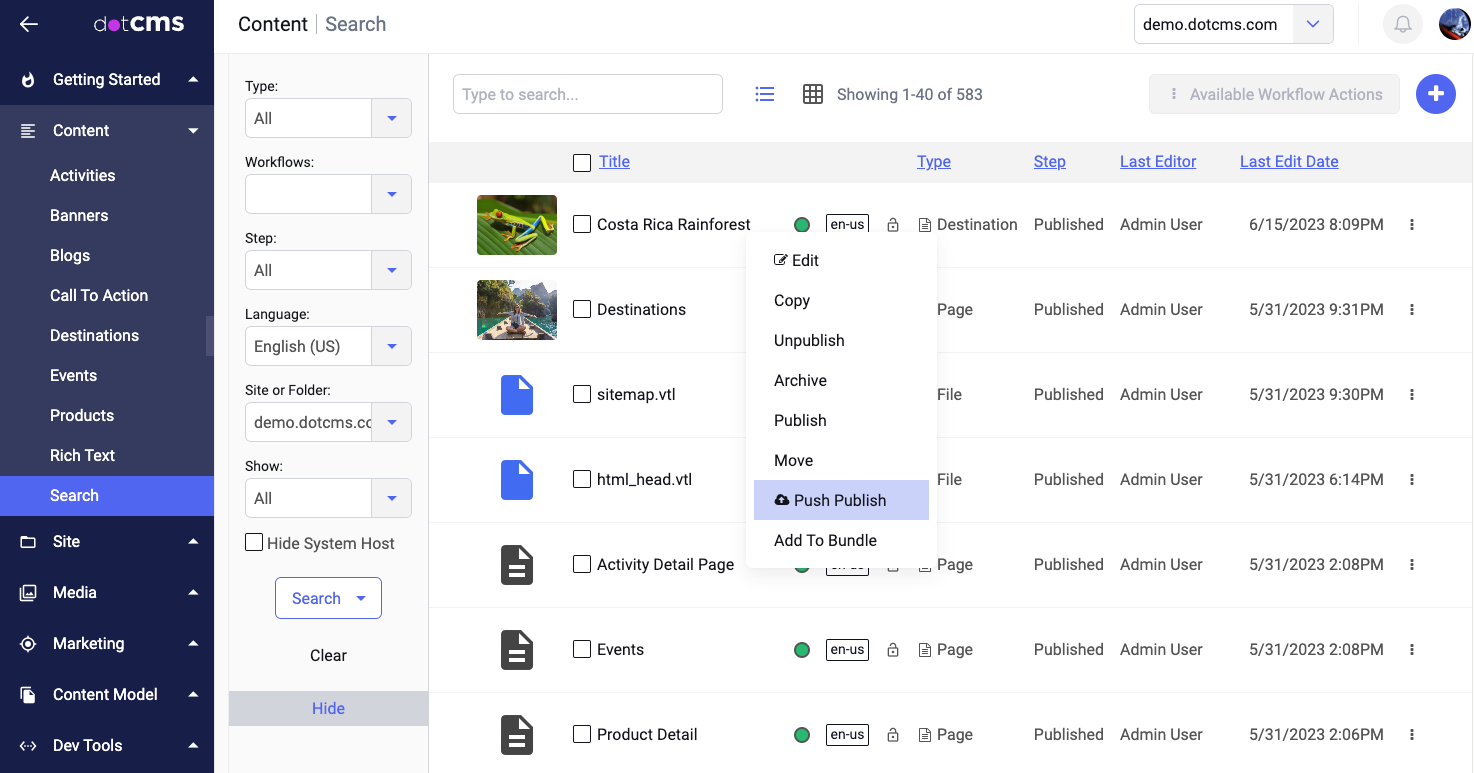The width and height of the screenshot is (1474, 773).
Task: Check the Hide System Host checkbox
Action: click(x=255, y=543)
